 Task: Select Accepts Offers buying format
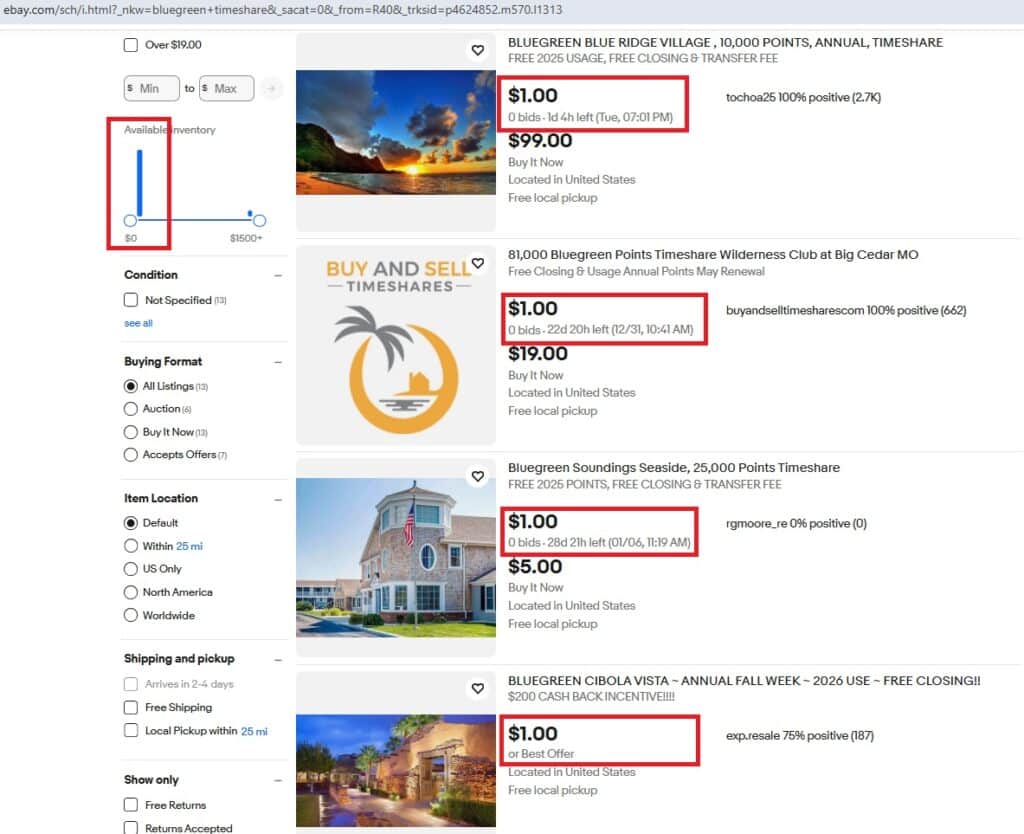(x=133, y=454)
